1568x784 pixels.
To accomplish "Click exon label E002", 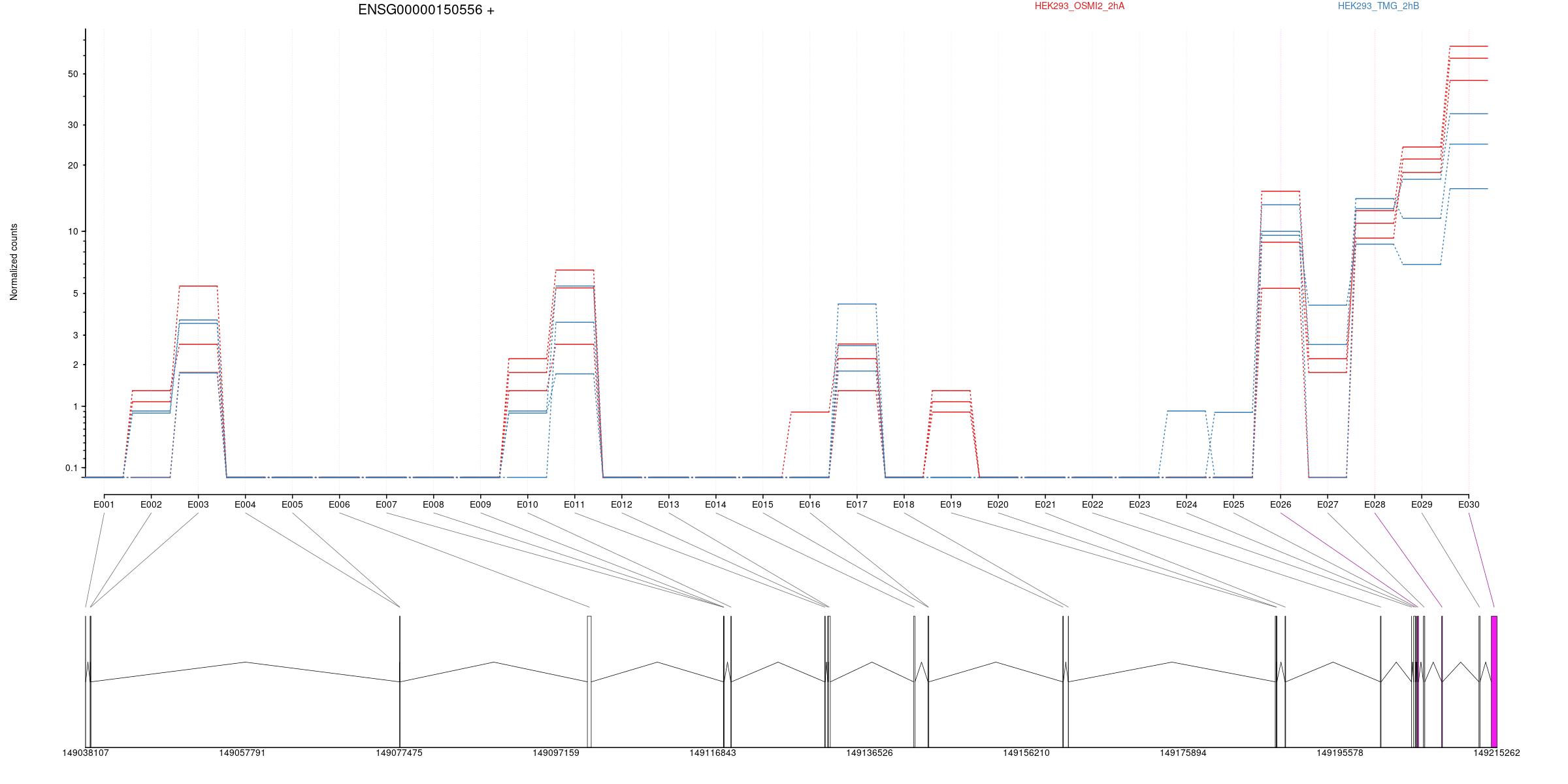I will click(151, 504).
